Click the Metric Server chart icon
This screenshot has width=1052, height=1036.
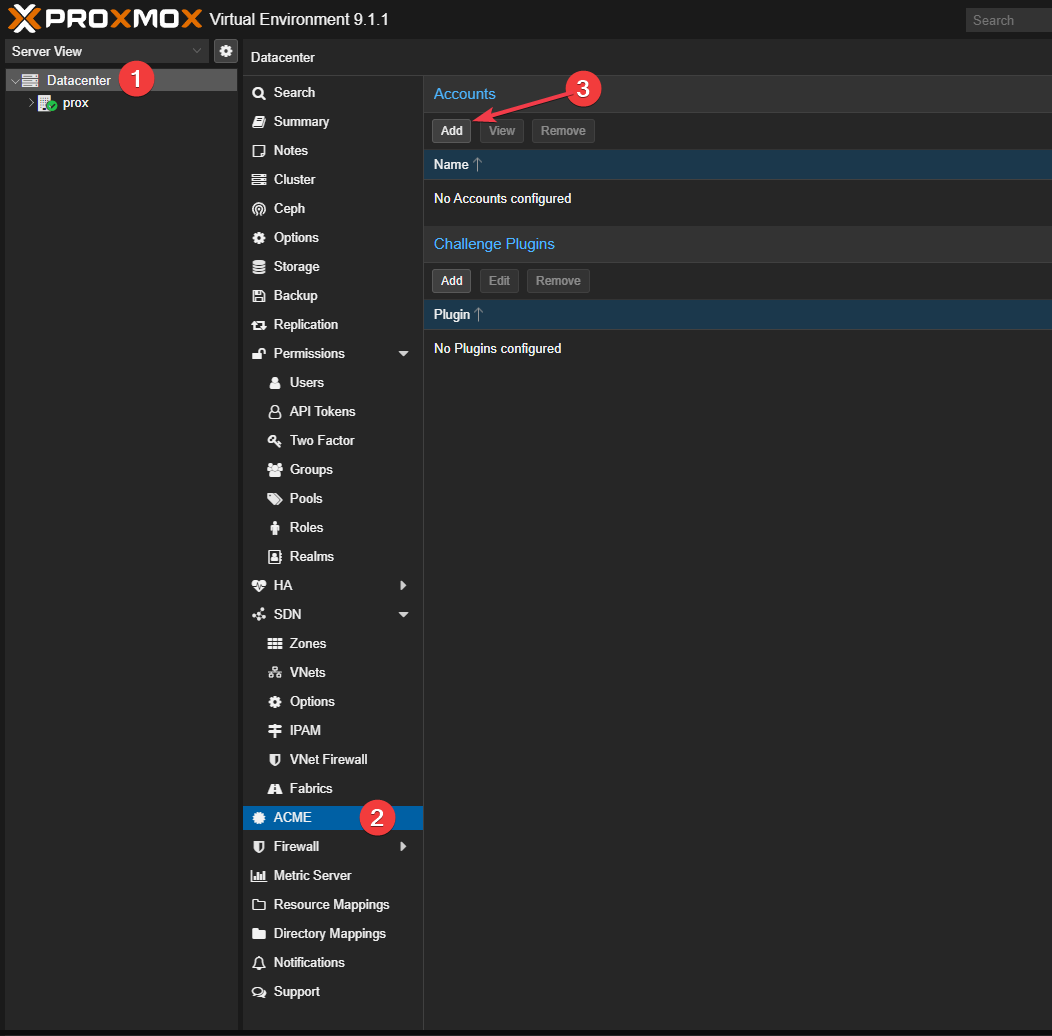click(258, 876)
